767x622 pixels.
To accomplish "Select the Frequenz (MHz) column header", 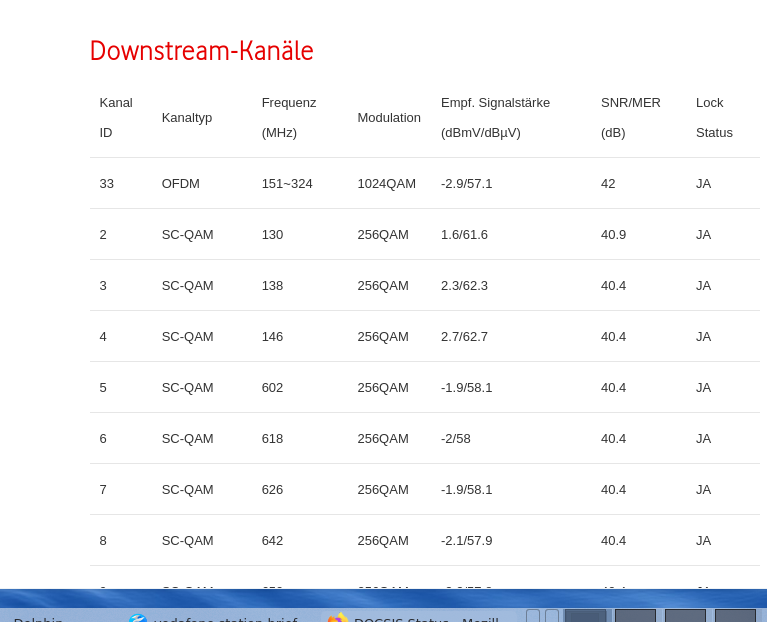I will click(x=289, y=118).
